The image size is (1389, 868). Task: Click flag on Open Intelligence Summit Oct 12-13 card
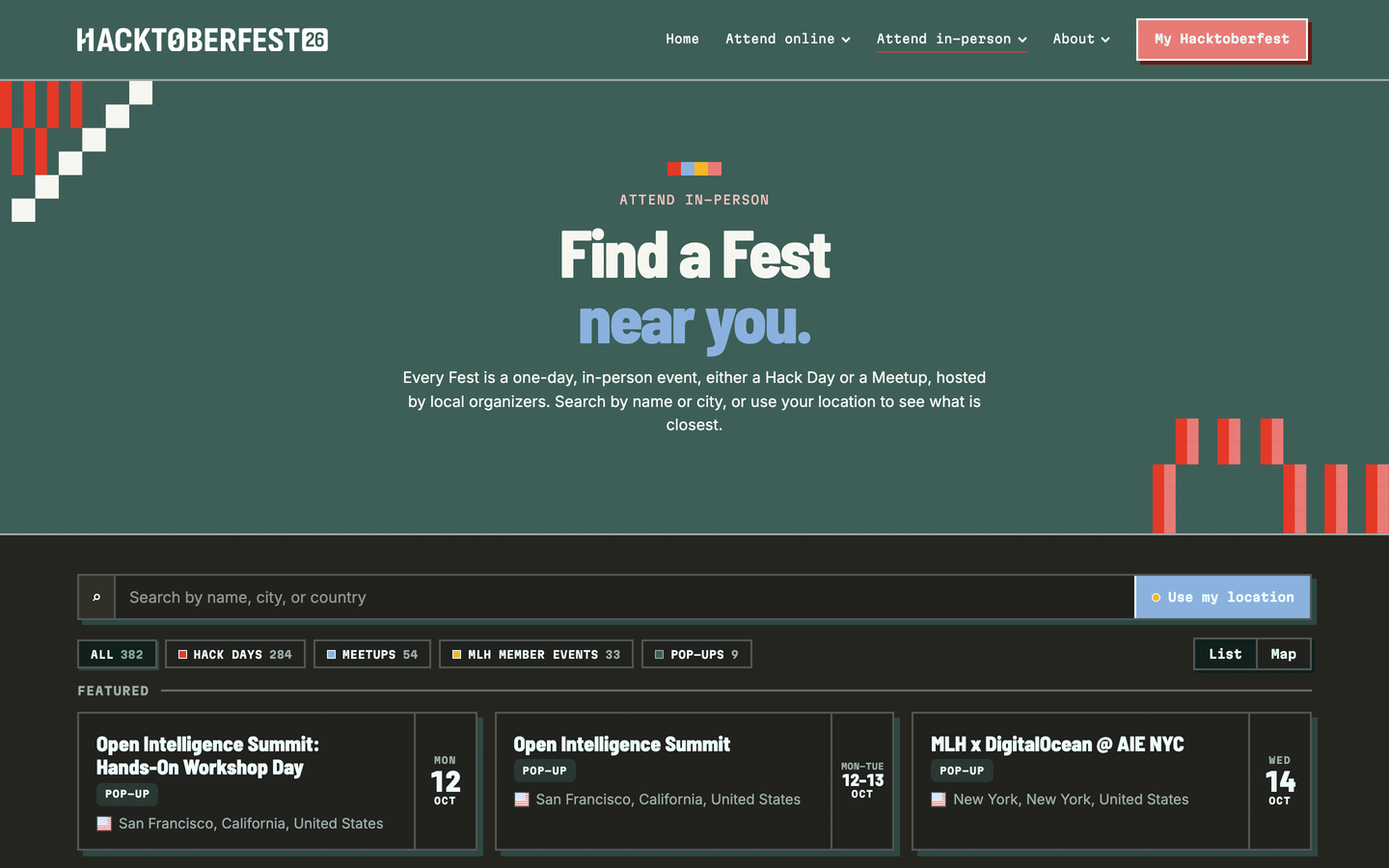(x=522, y=800)
